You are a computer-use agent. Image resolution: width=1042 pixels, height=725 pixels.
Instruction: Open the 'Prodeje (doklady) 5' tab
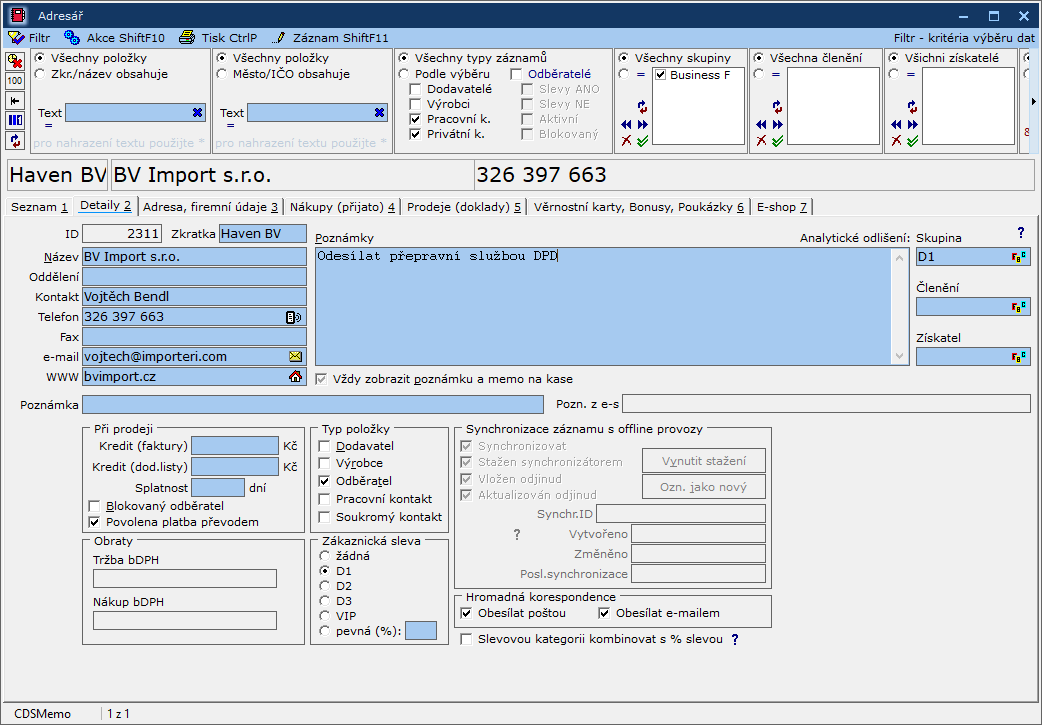[x=464, y=207]
